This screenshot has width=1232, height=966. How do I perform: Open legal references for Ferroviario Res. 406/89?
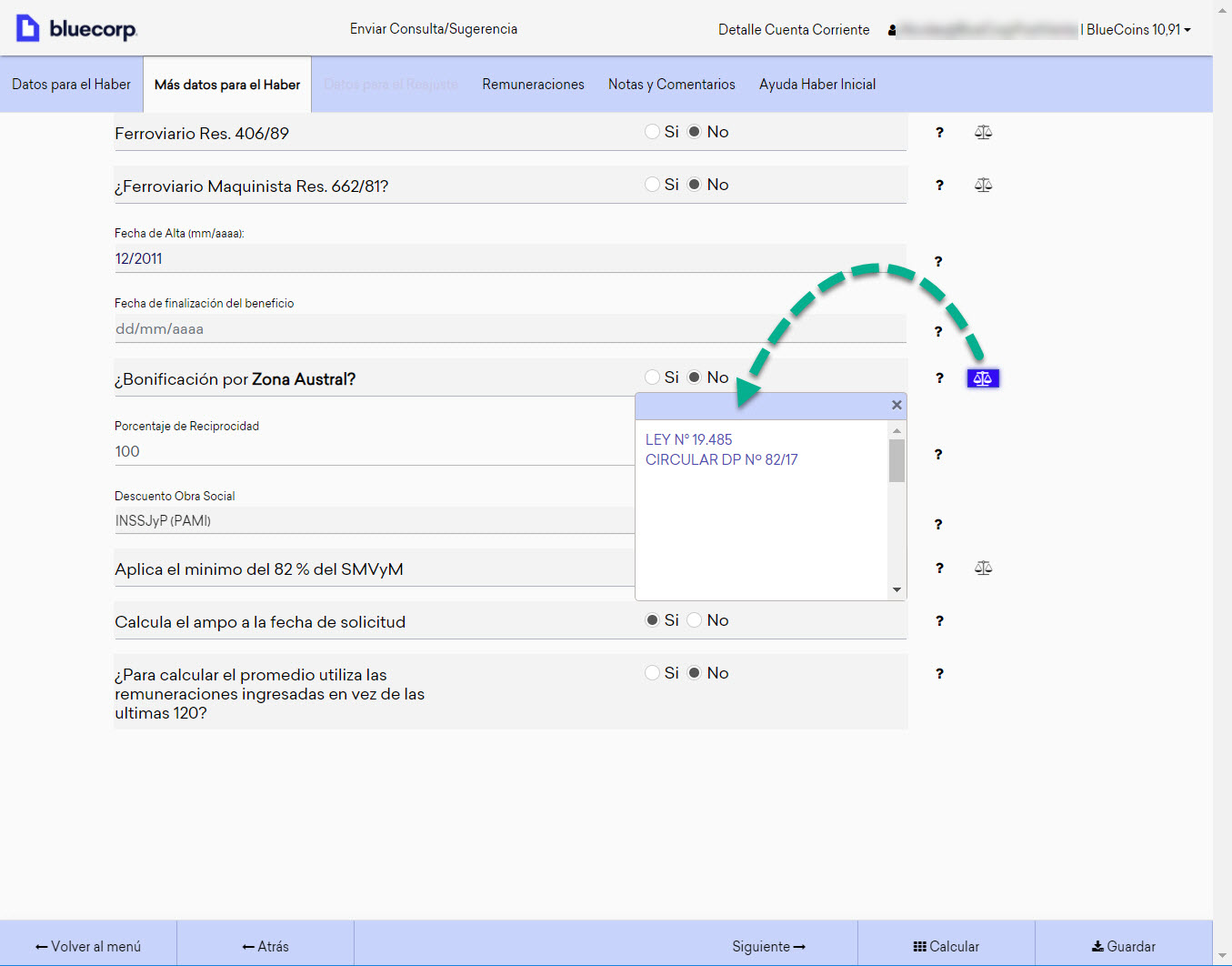[x=983, y=133]
